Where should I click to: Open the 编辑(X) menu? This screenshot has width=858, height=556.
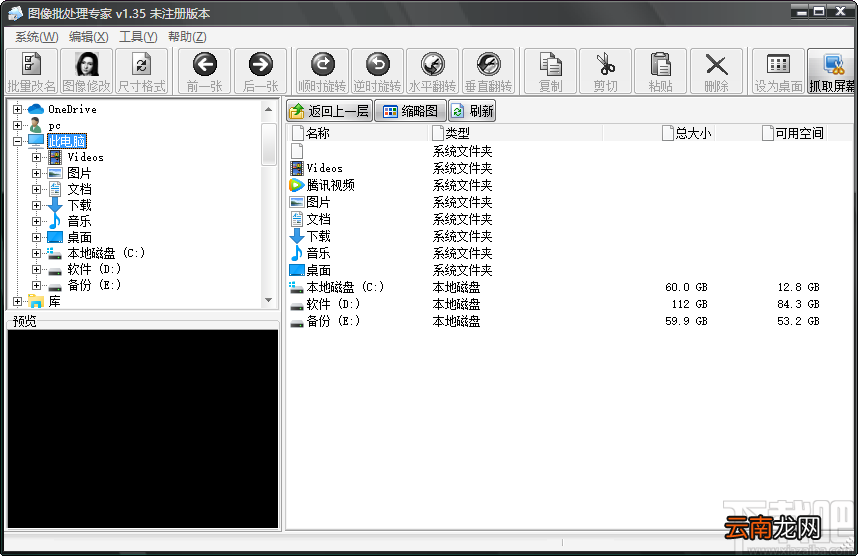[89, 37]
